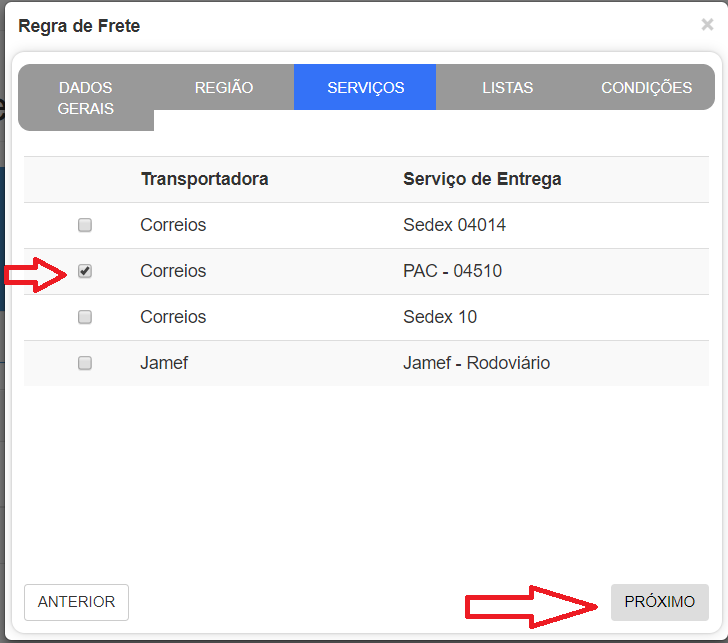
Task: Open the Região tab
Action: coord(224,88)
